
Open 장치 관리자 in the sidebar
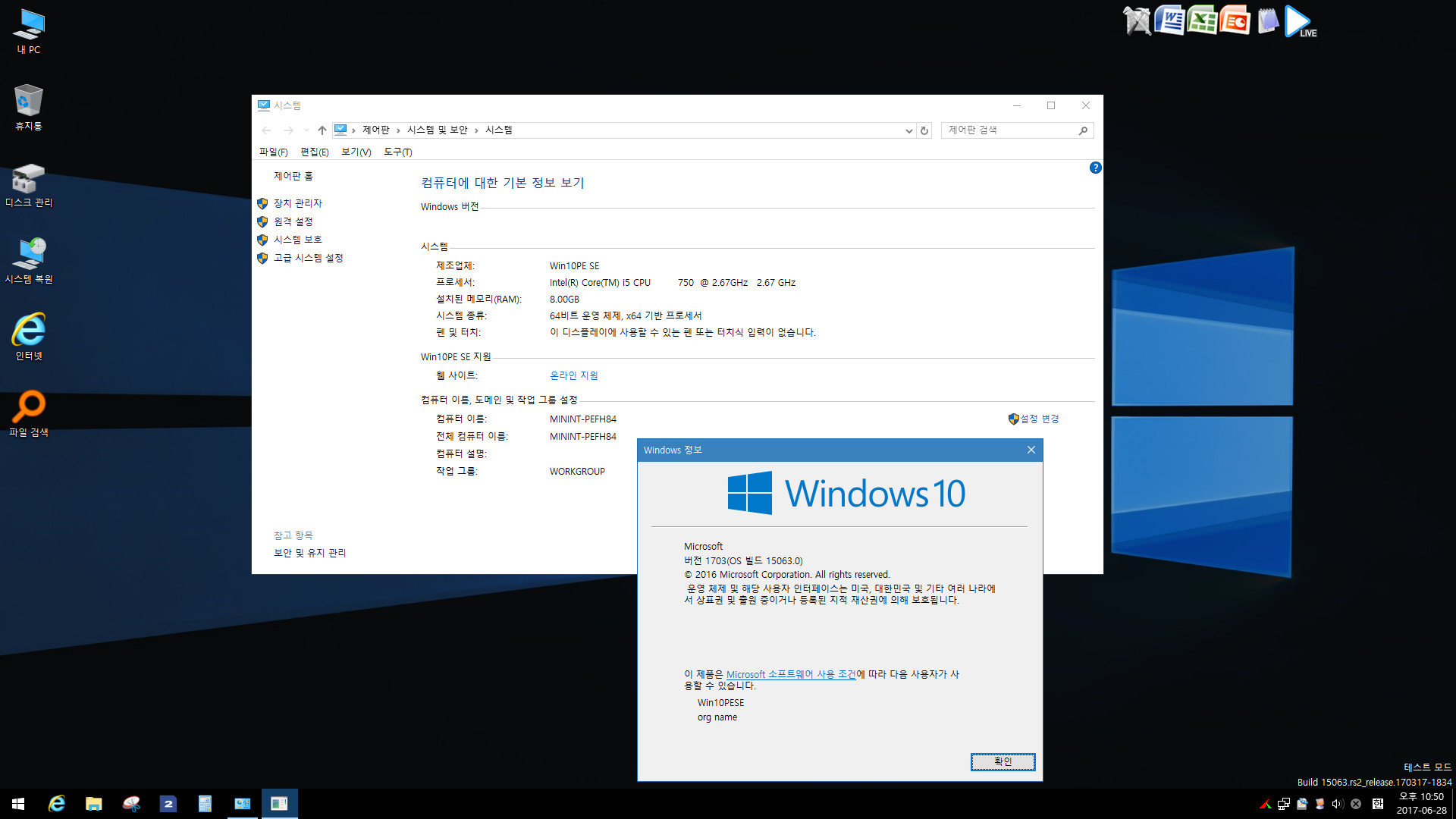(298, 203)
